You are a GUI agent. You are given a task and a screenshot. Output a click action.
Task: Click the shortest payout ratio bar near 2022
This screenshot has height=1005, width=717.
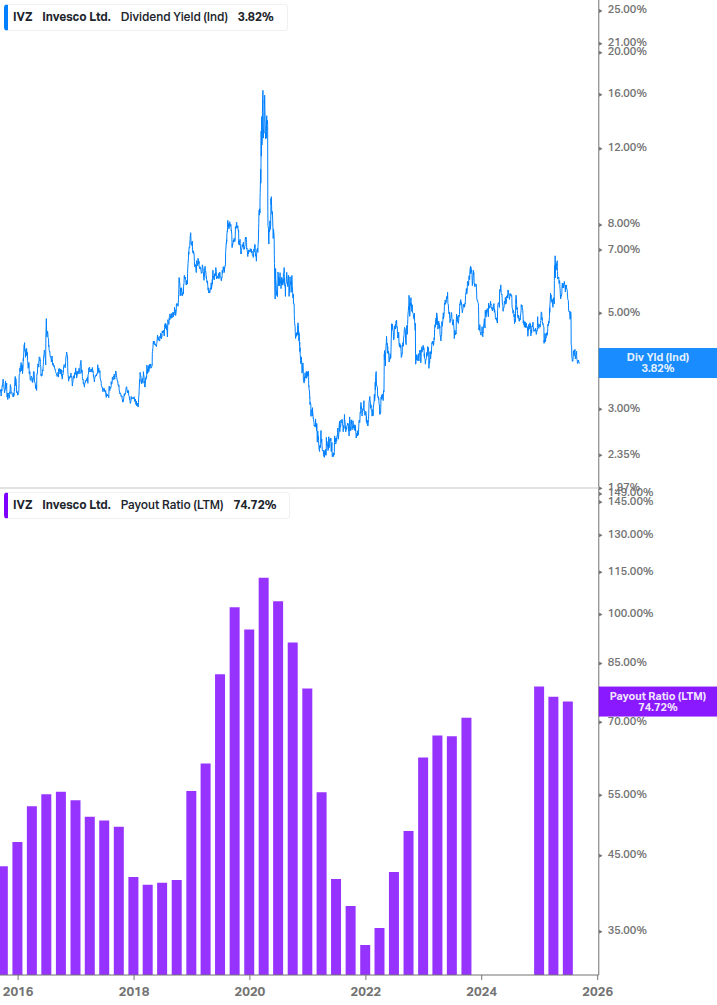coord(365,960)
